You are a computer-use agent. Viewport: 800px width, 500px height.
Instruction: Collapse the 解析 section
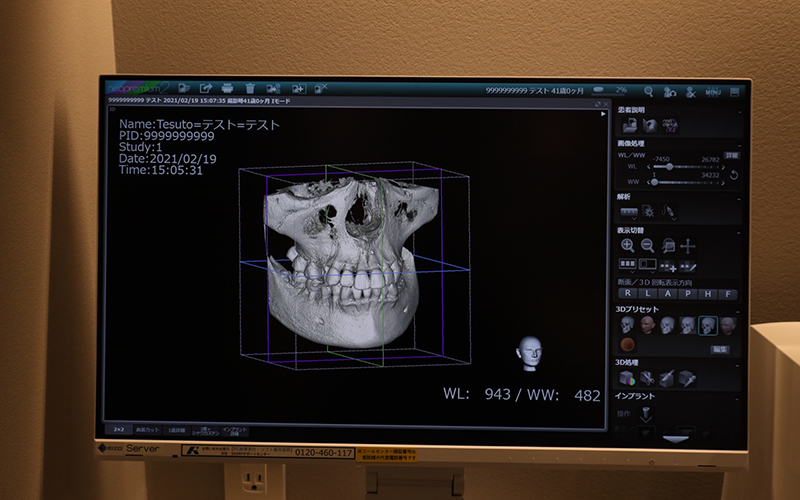click(739, 197)
